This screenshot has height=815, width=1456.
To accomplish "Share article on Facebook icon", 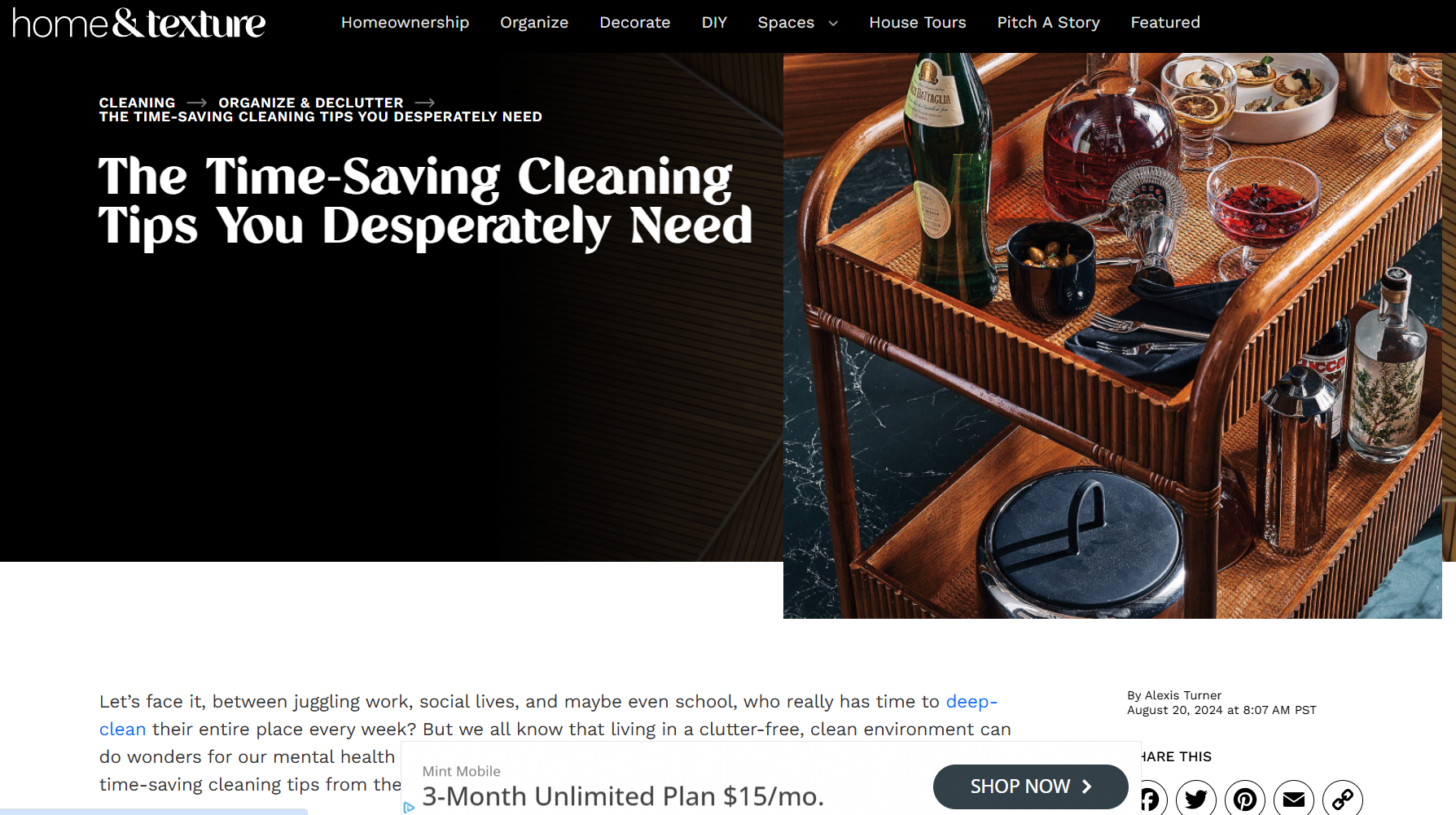I will 1148,800.
